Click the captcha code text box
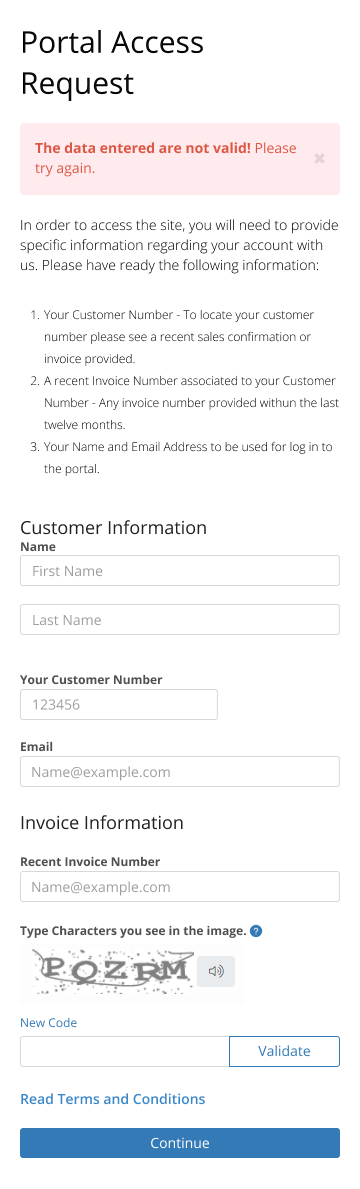This screenshot has height=1189, width=360. click(x=125, y=1051)
